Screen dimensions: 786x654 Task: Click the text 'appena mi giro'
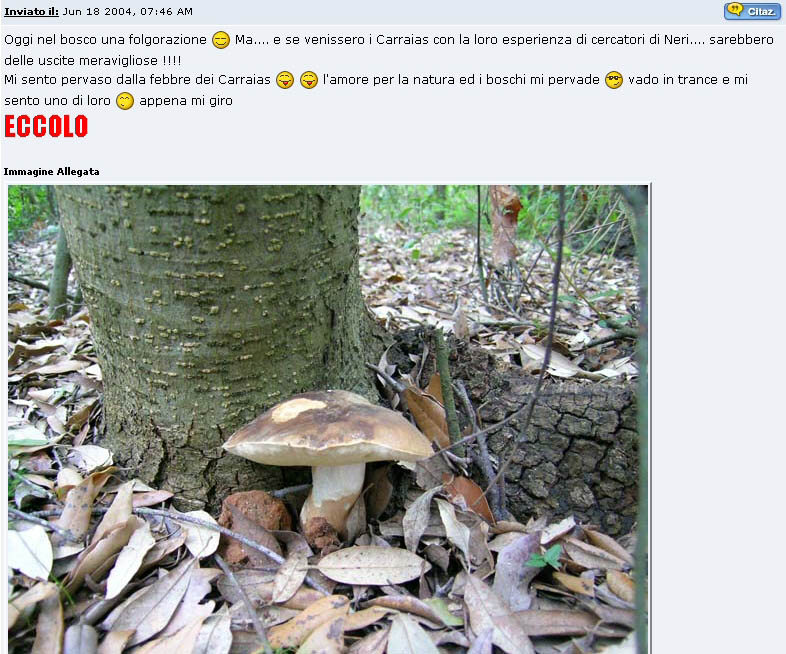point(186,101)
